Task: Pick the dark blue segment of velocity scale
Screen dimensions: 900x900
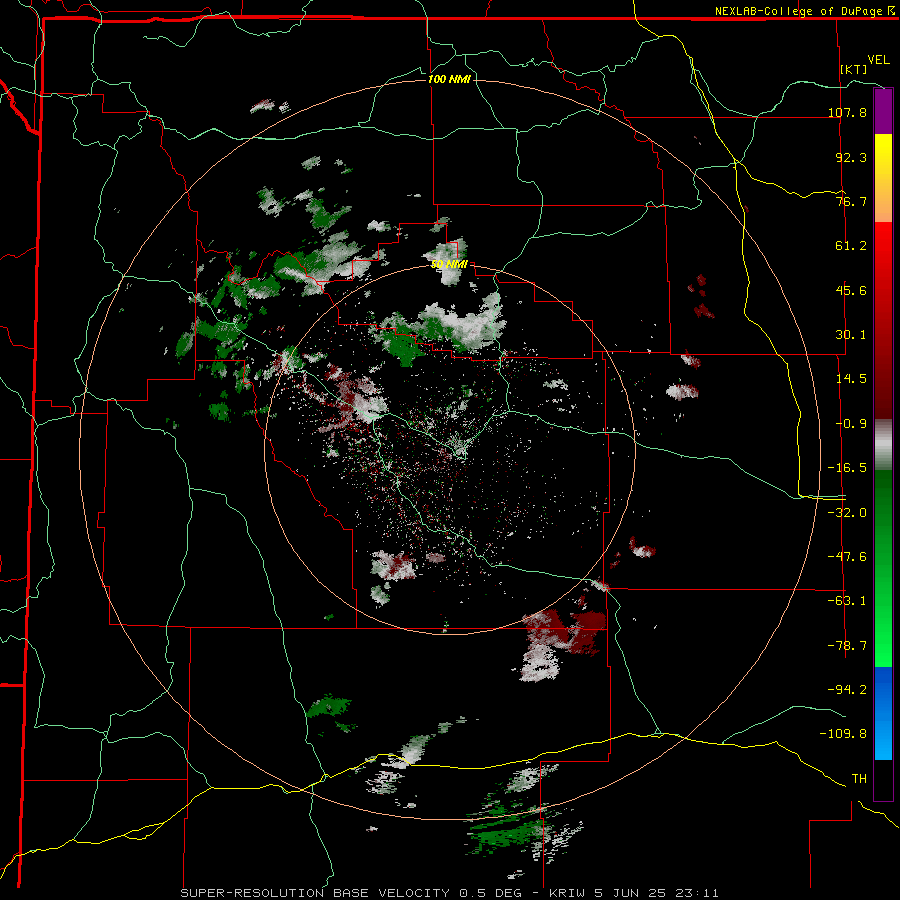Action: tap(883, 689)
